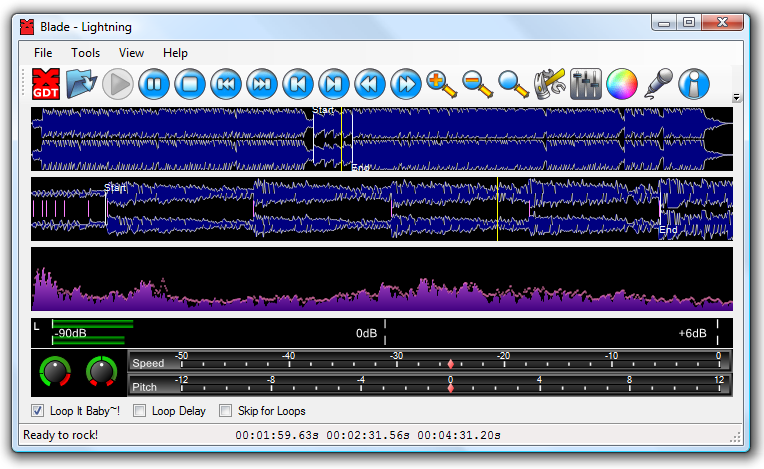The width and height of the screenshot is (764, 469).
Task: Click the 00:04:31.20s time in status bar
Action: coord(459,435)
